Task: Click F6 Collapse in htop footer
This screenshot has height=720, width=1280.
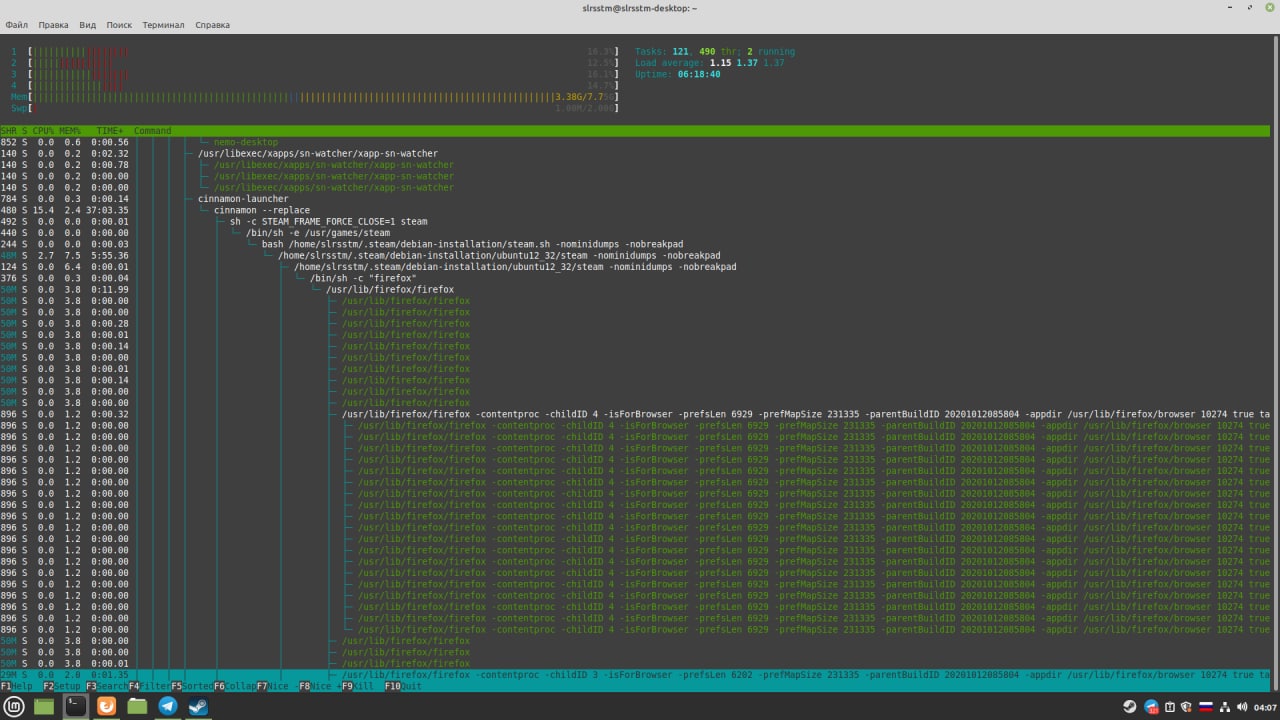Action: click(234, 686)
